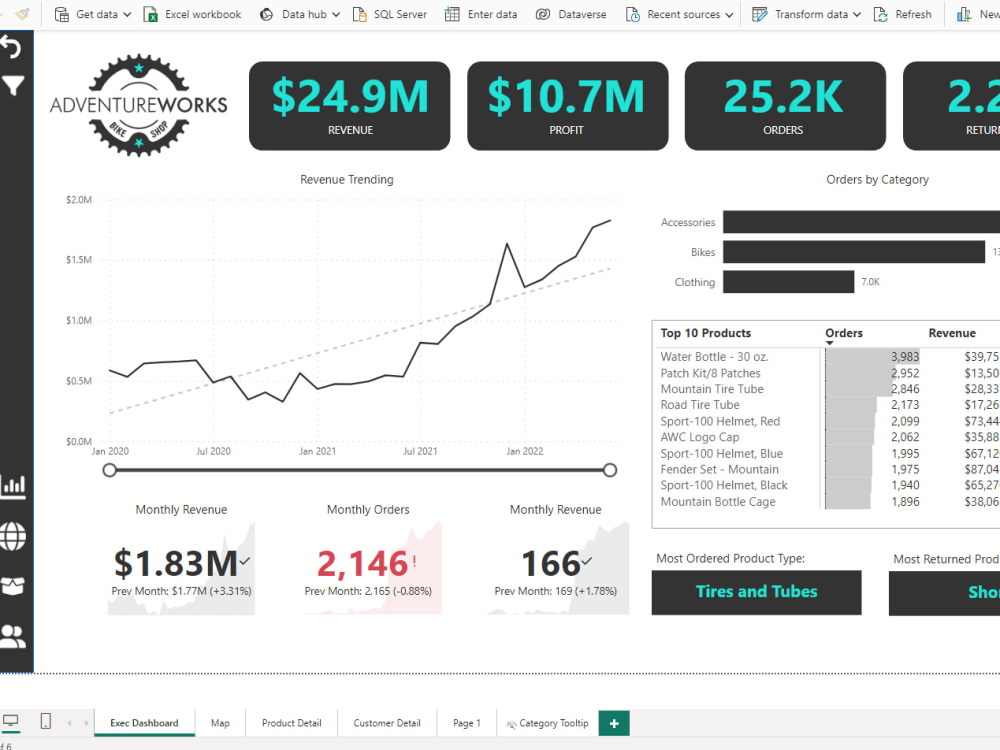Click the Dataverse icon
This screenshot has height=750, width=1000.
tap(543, 14)
